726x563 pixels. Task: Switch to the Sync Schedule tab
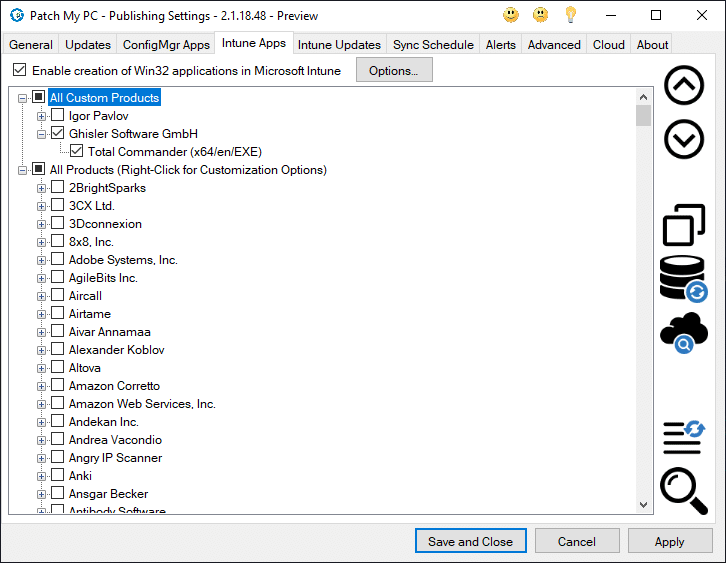coord(434,45)
